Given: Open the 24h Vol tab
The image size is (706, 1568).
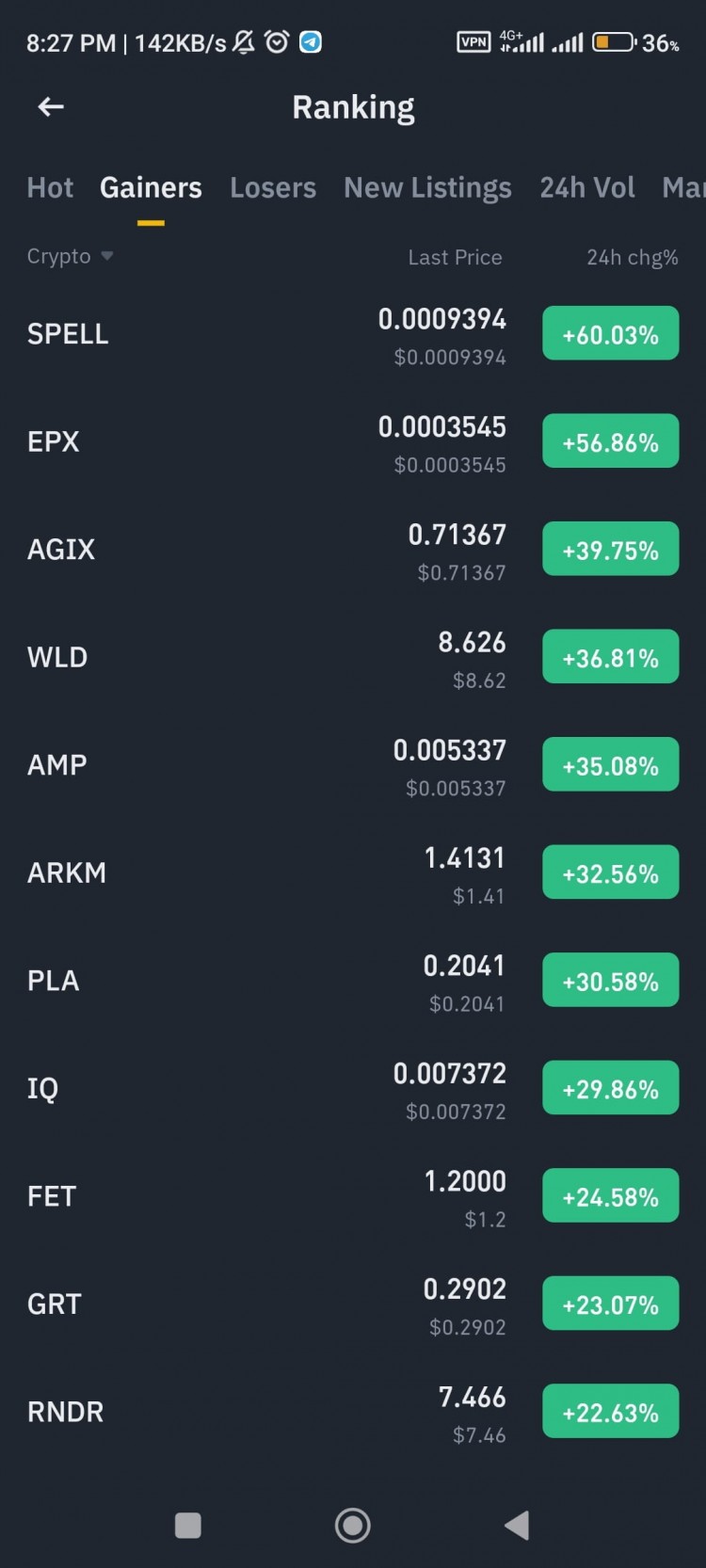Looking at the screenshot, I should [587, 187].
